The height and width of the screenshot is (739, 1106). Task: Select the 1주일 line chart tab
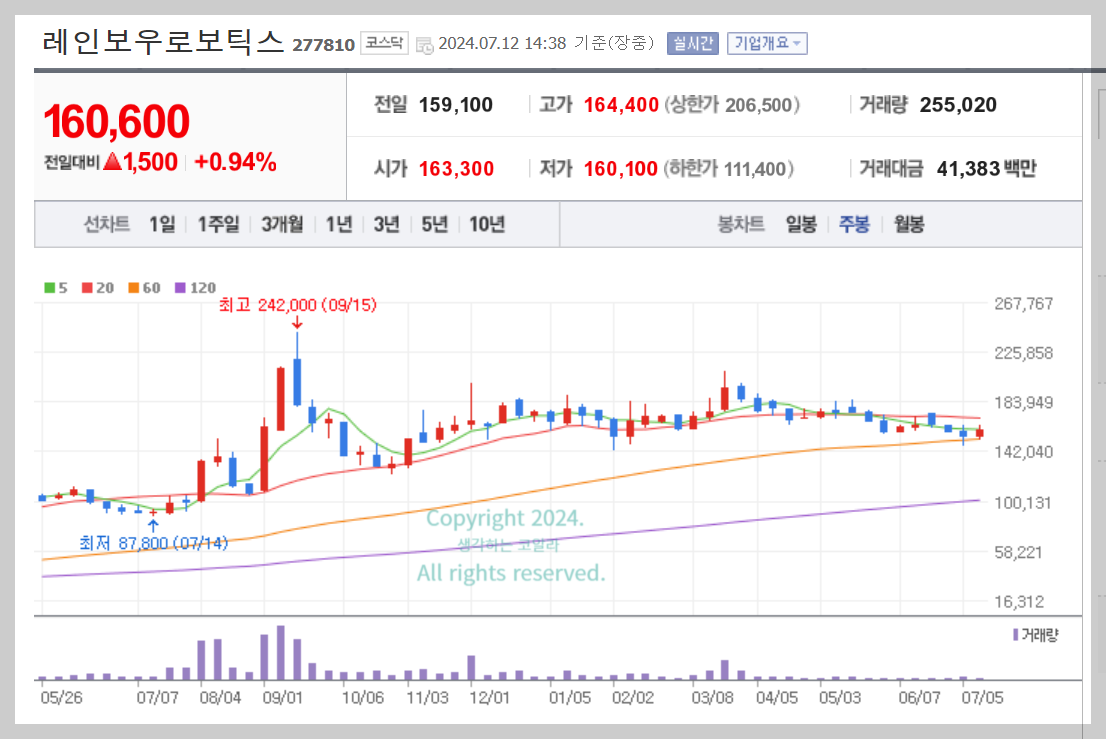(x=218, y=224)
